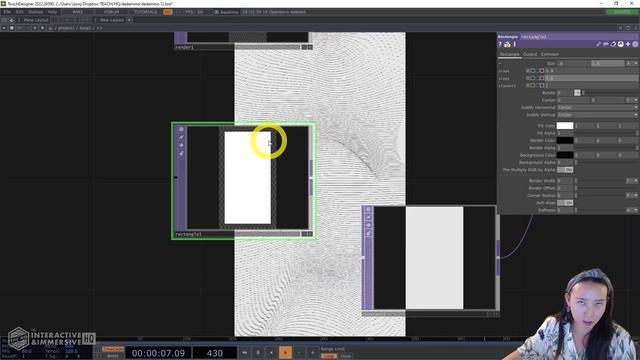The image size is (640, 360).
Task: Add a new layout with plus icon
Action: coord(129,20)
